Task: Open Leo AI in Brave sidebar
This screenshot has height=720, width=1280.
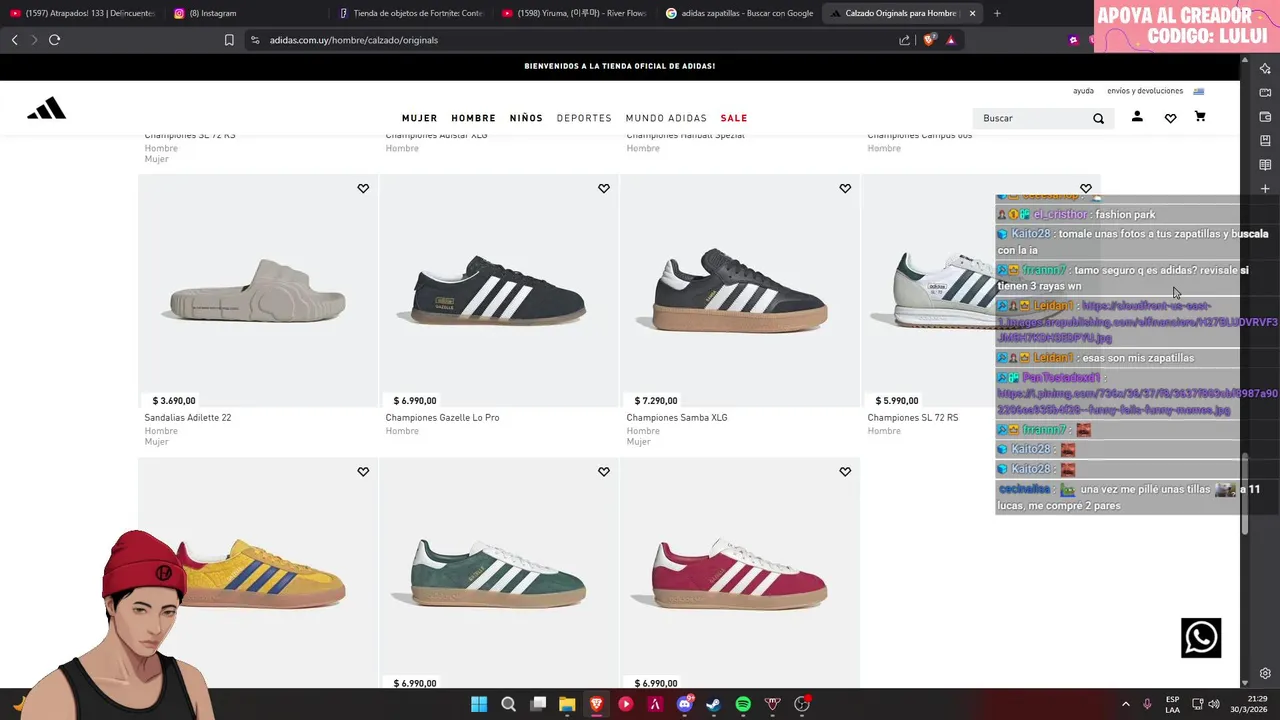Action: point(1265,69)
